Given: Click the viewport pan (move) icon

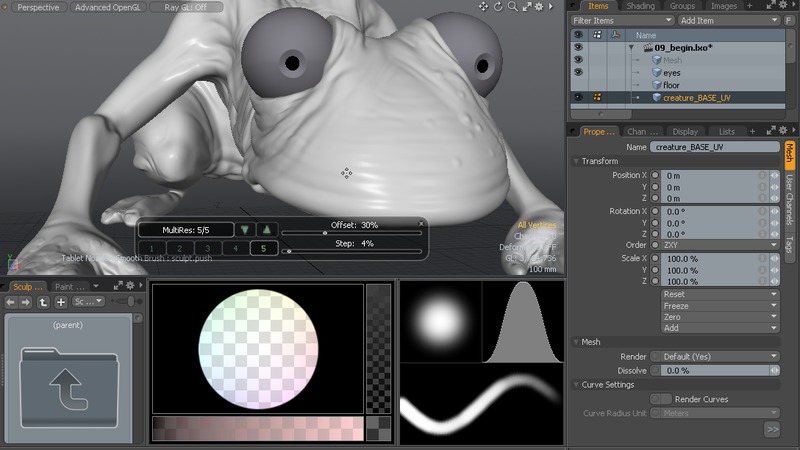Looking at the screenshot, I should (484, 7).
